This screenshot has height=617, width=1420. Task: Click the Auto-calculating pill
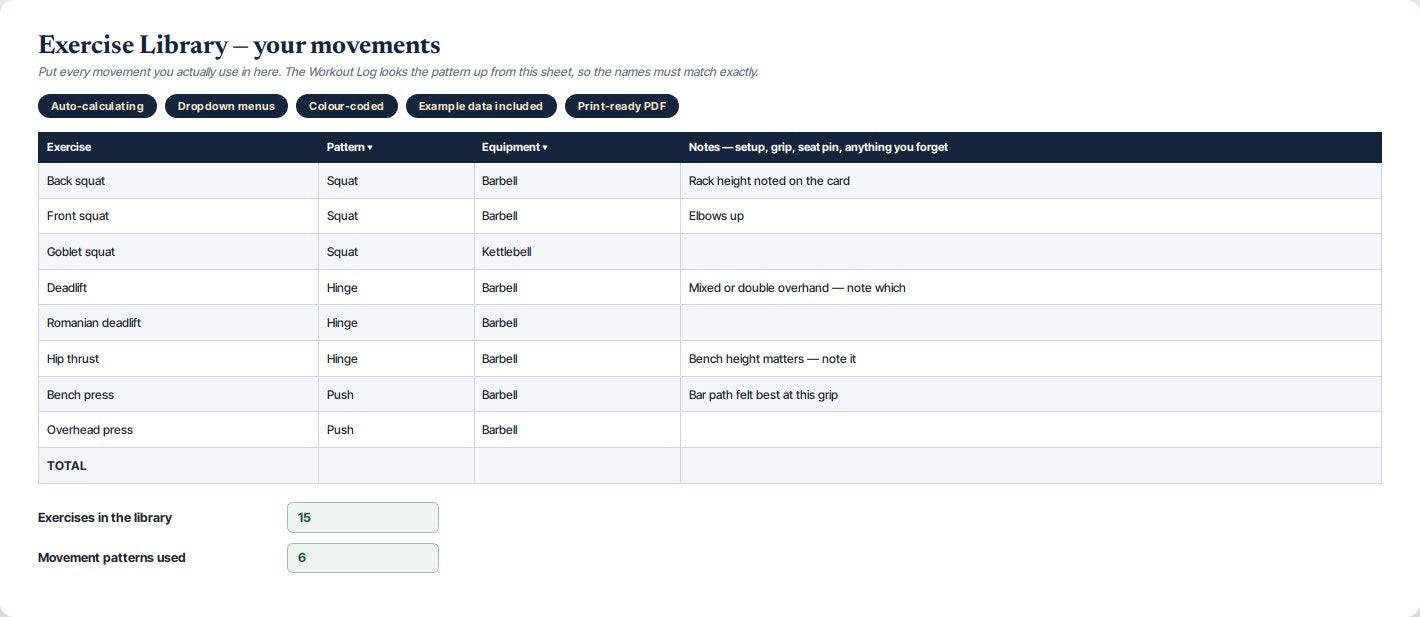coord(97,106)
